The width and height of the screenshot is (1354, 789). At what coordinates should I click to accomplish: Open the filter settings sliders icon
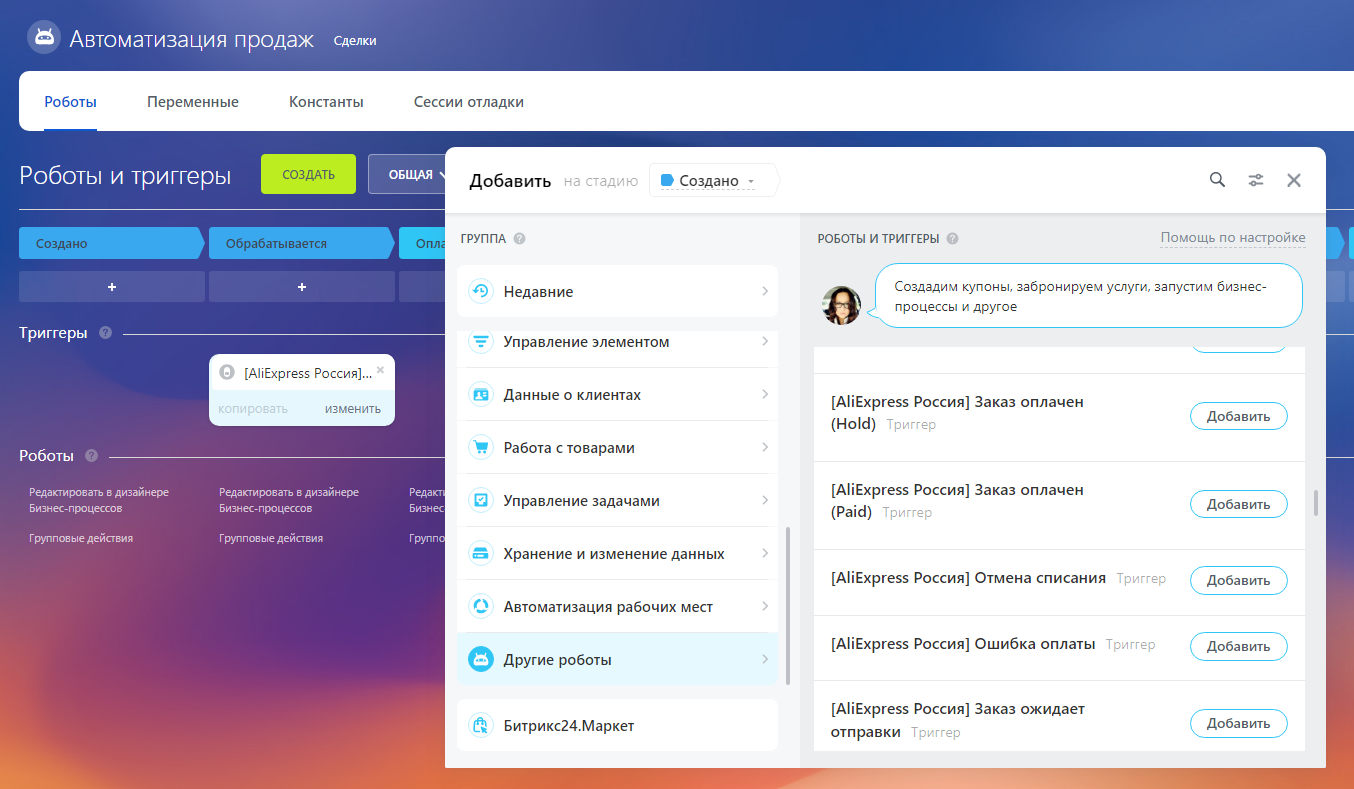coord(1256,180)
